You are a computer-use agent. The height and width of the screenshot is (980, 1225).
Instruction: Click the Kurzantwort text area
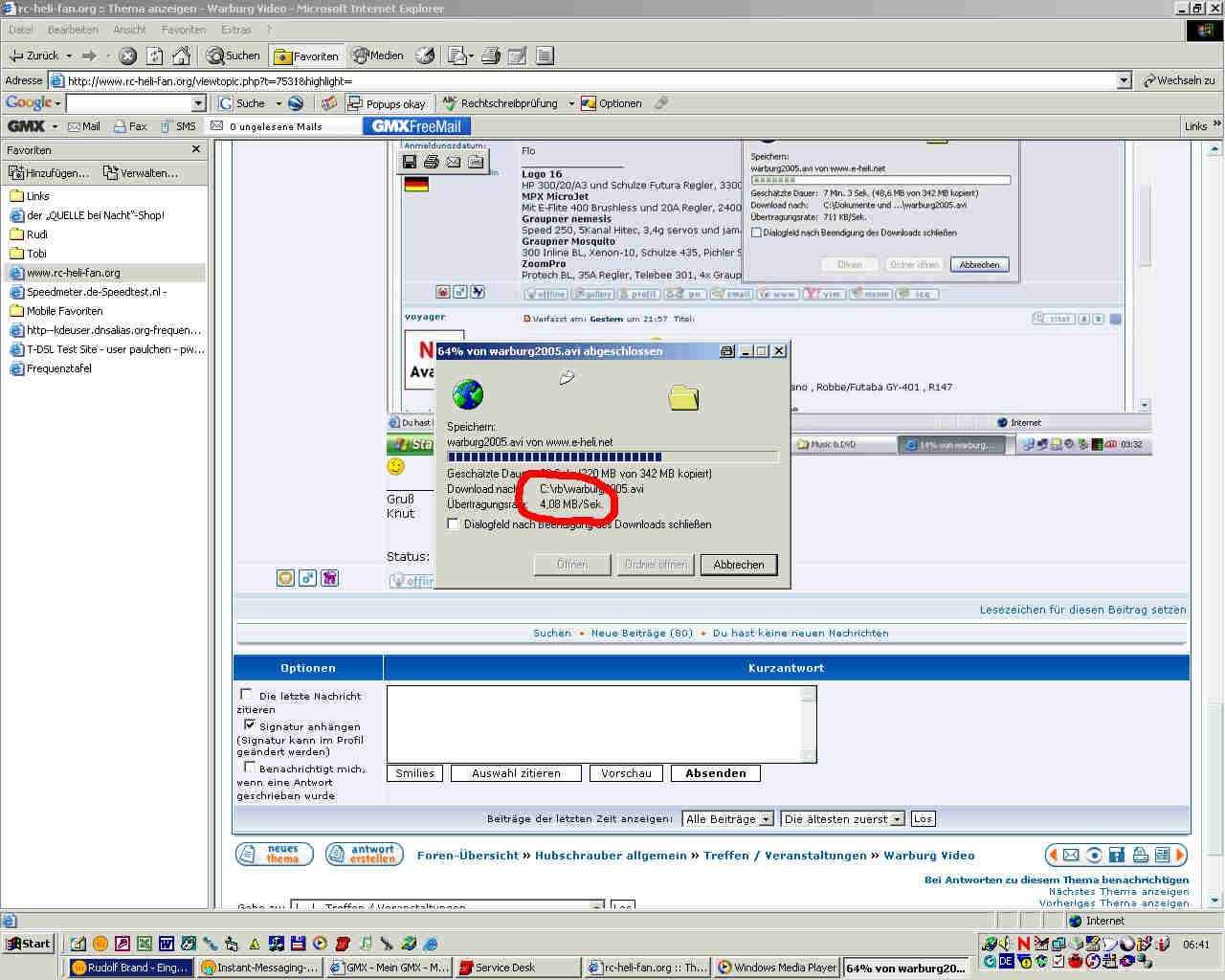click(x=594, y=724)
